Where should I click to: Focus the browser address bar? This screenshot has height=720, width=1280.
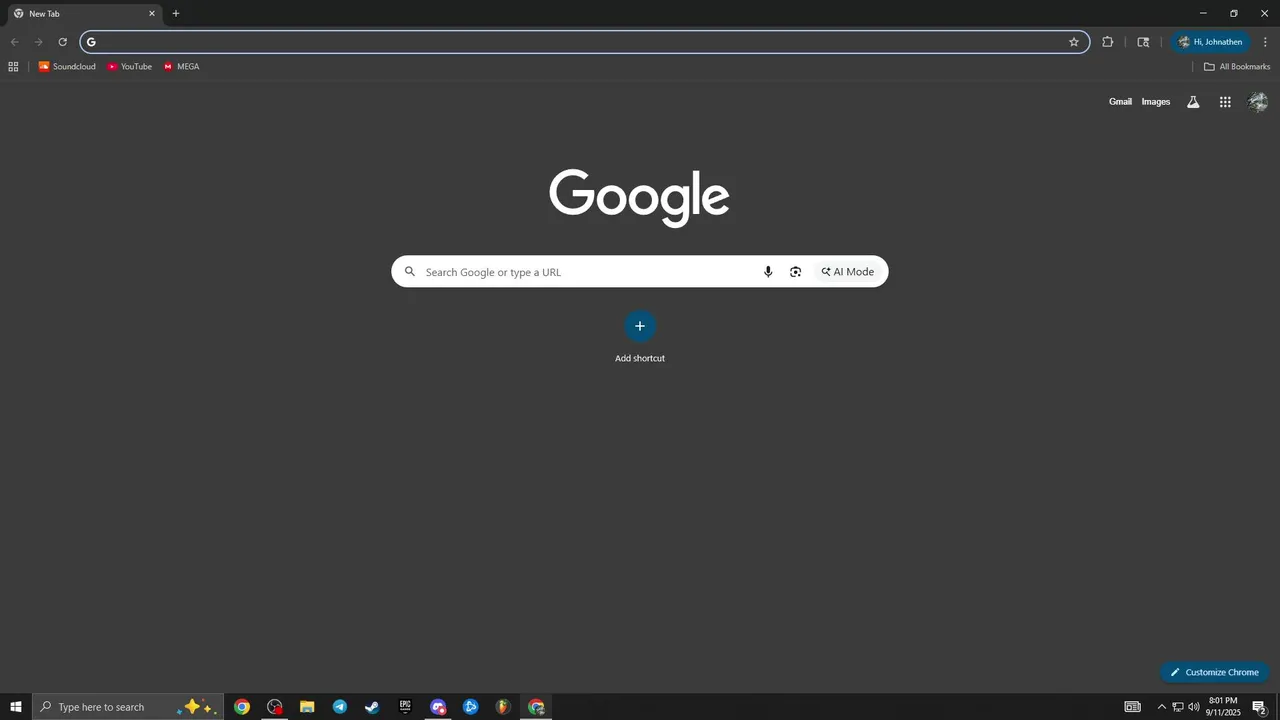(585, 42)
